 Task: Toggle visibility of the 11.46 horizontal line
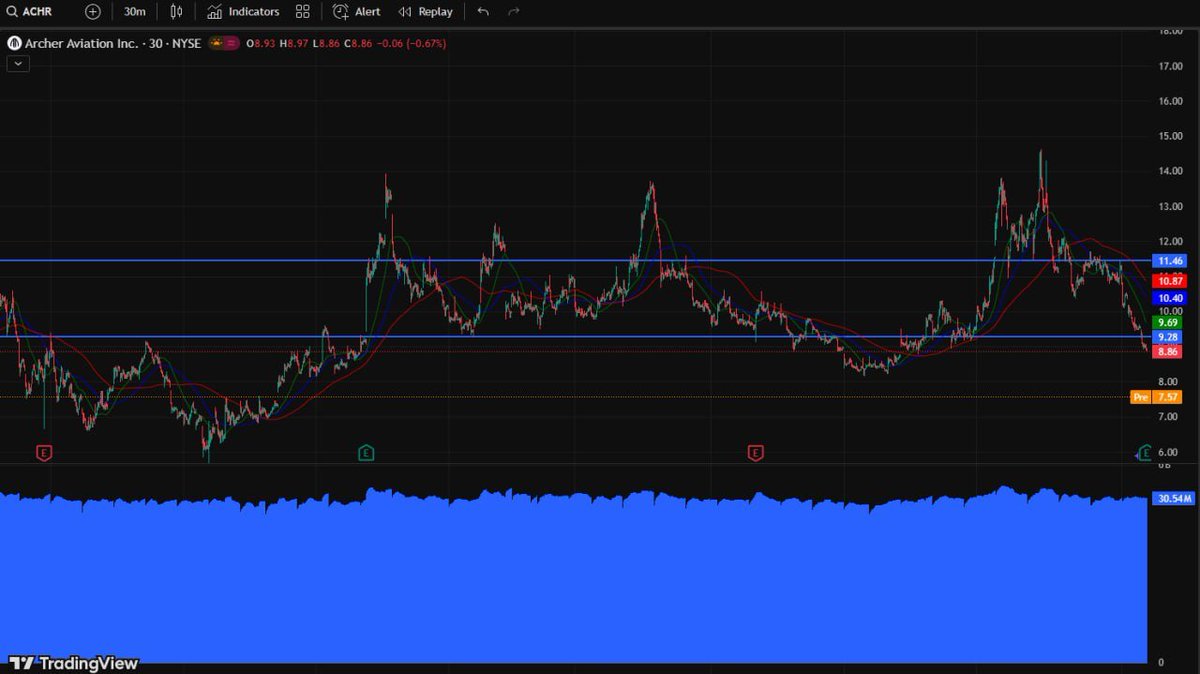pos(1169,261)
